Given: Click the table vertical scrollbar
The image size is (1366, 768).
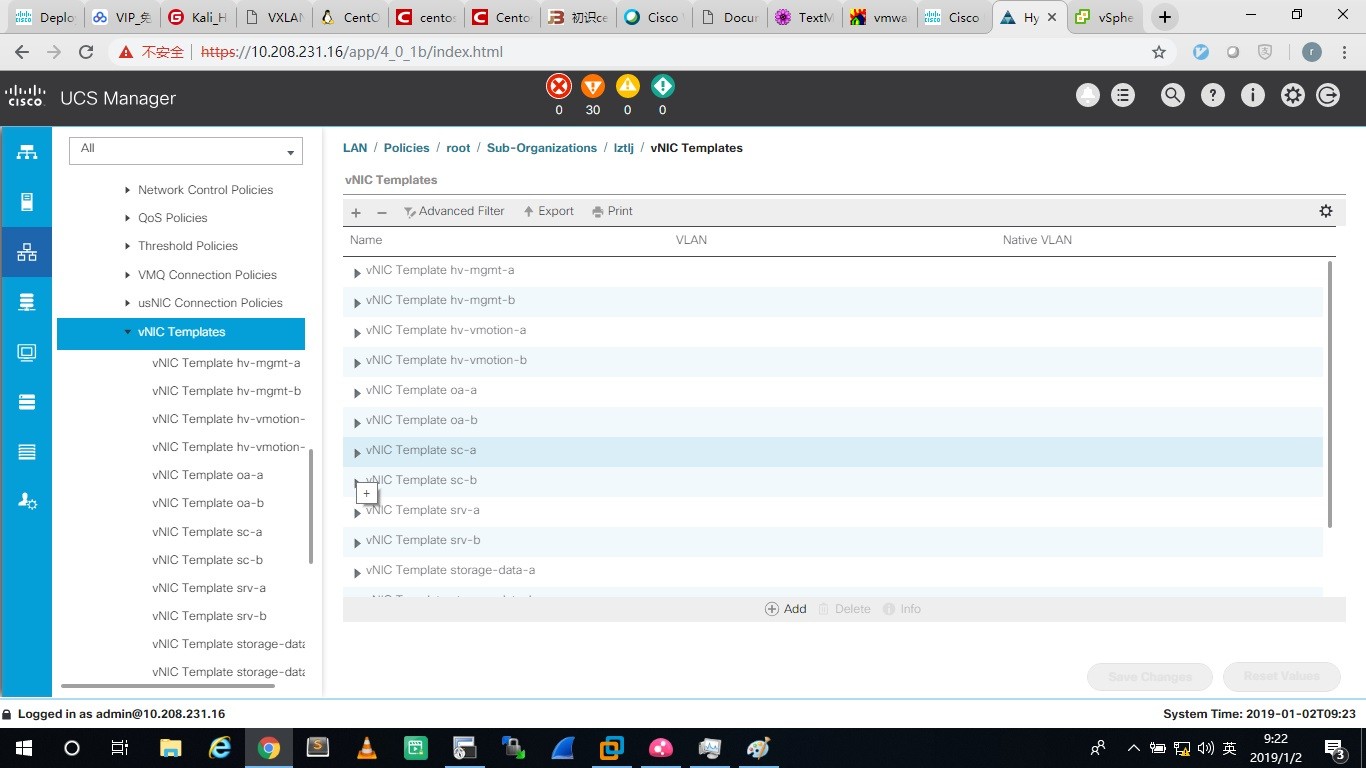Looking at the screenshot, I should 1330,394.
